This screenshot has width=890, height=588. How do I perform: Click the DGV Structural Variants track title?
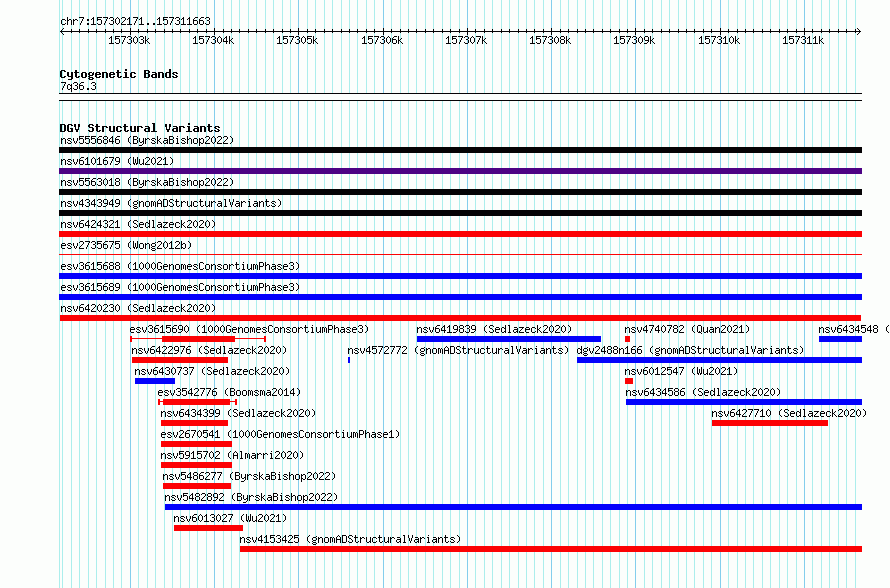click(140, 128)
